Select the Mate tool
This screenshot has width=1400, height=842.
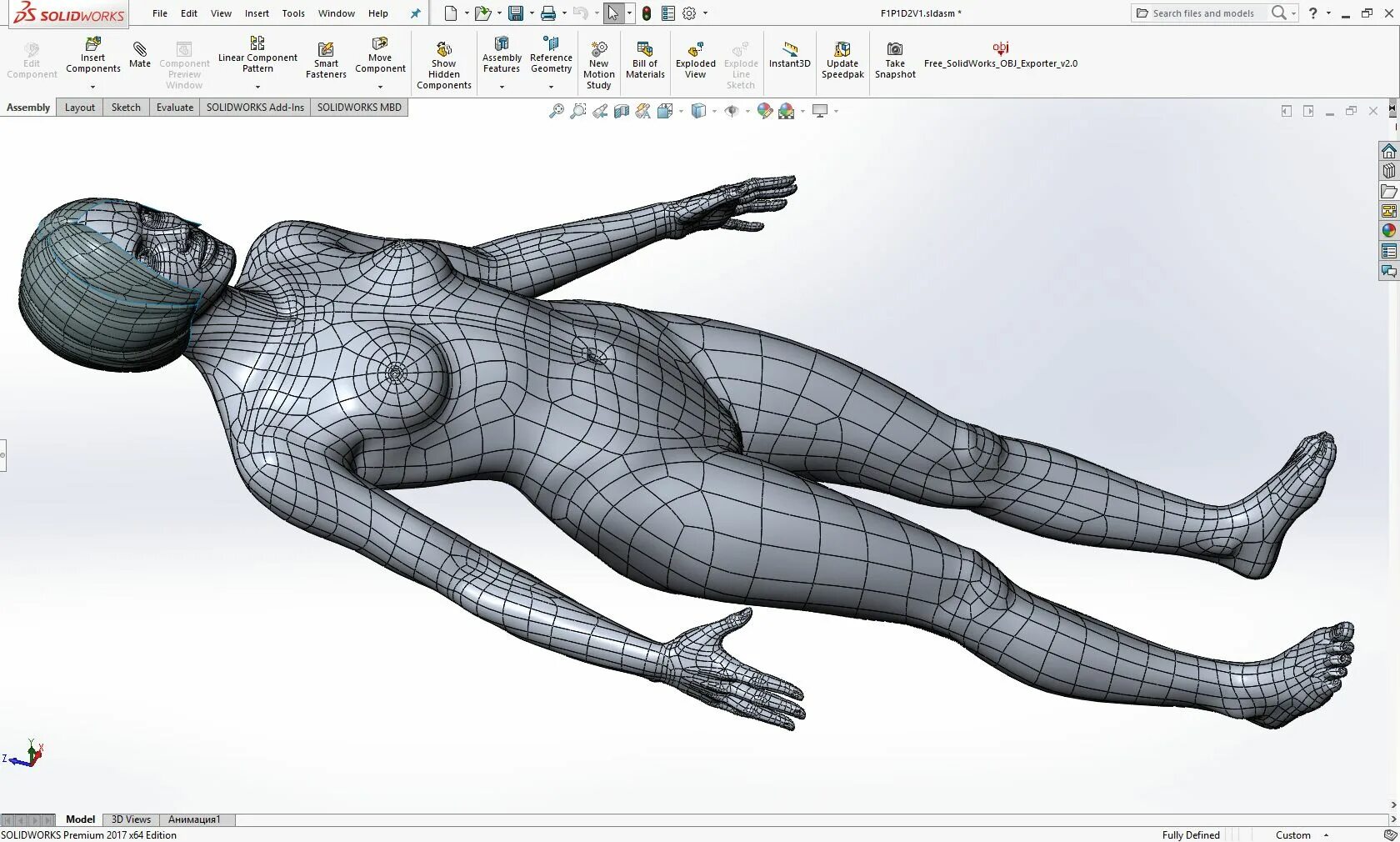click(x=140, y=55)
